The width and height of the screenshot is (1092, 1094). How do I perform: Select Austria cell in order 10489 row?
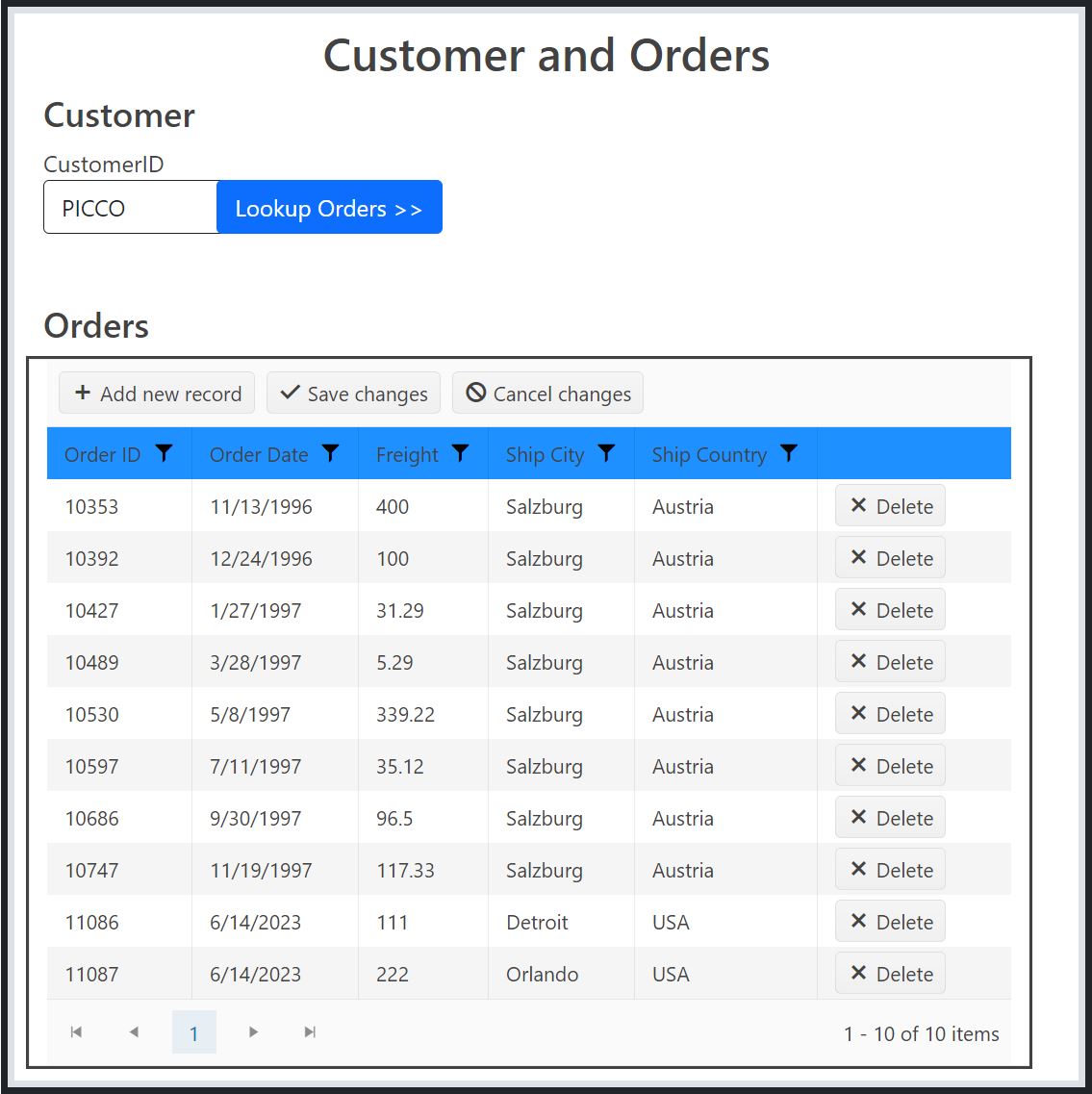[x=725, y=661]
